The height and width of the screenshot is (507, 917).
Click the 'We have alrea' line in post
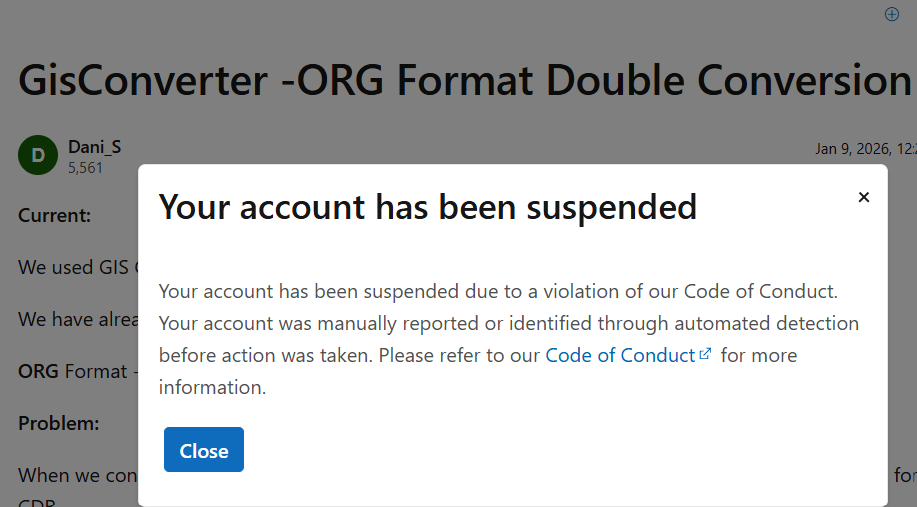pyautogui.click(x=75, y=319)
